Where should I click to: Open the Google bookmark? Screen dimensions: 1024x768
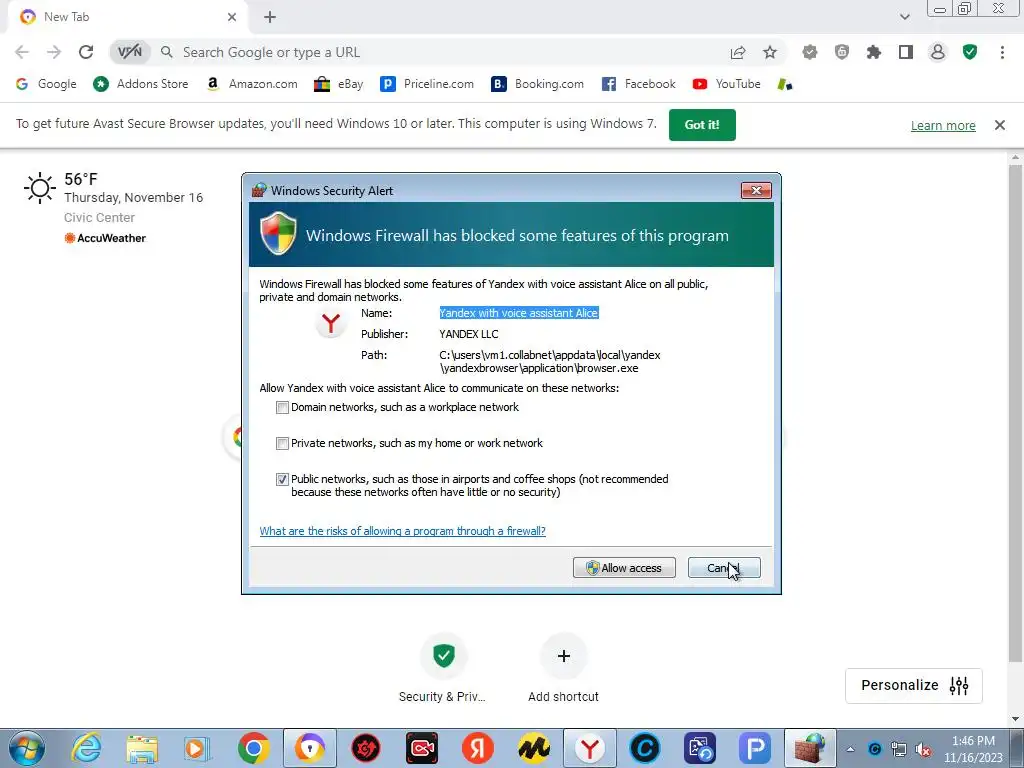[46, 84]
